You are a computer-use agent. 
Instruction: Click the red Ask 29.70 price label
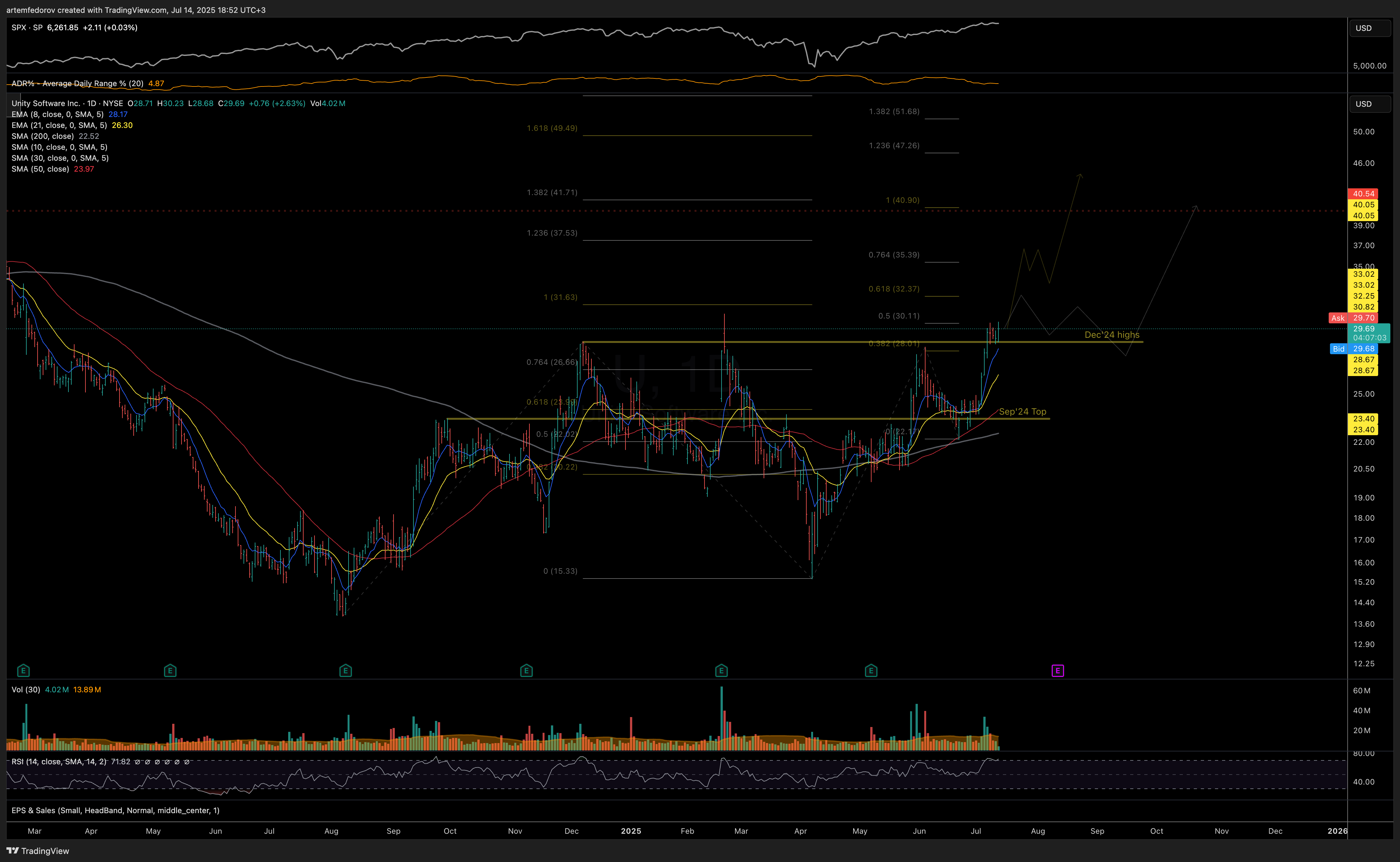[x=1354, y=318]
